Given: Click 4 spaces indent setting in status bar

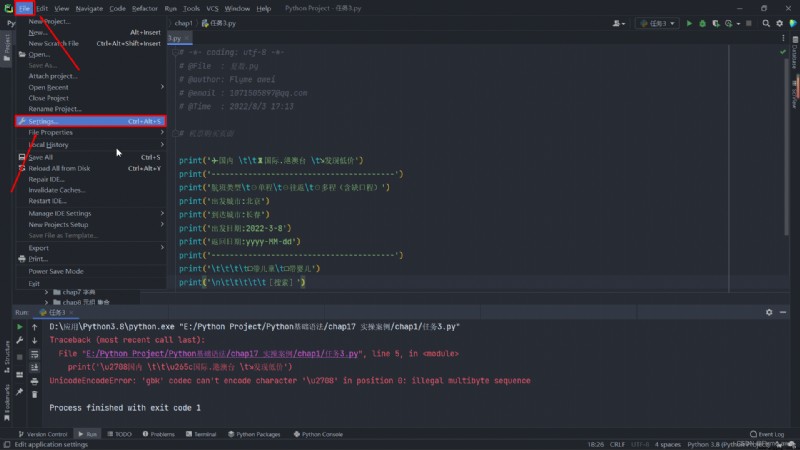Looking at the screenshot, I should (x=668, y=444).
